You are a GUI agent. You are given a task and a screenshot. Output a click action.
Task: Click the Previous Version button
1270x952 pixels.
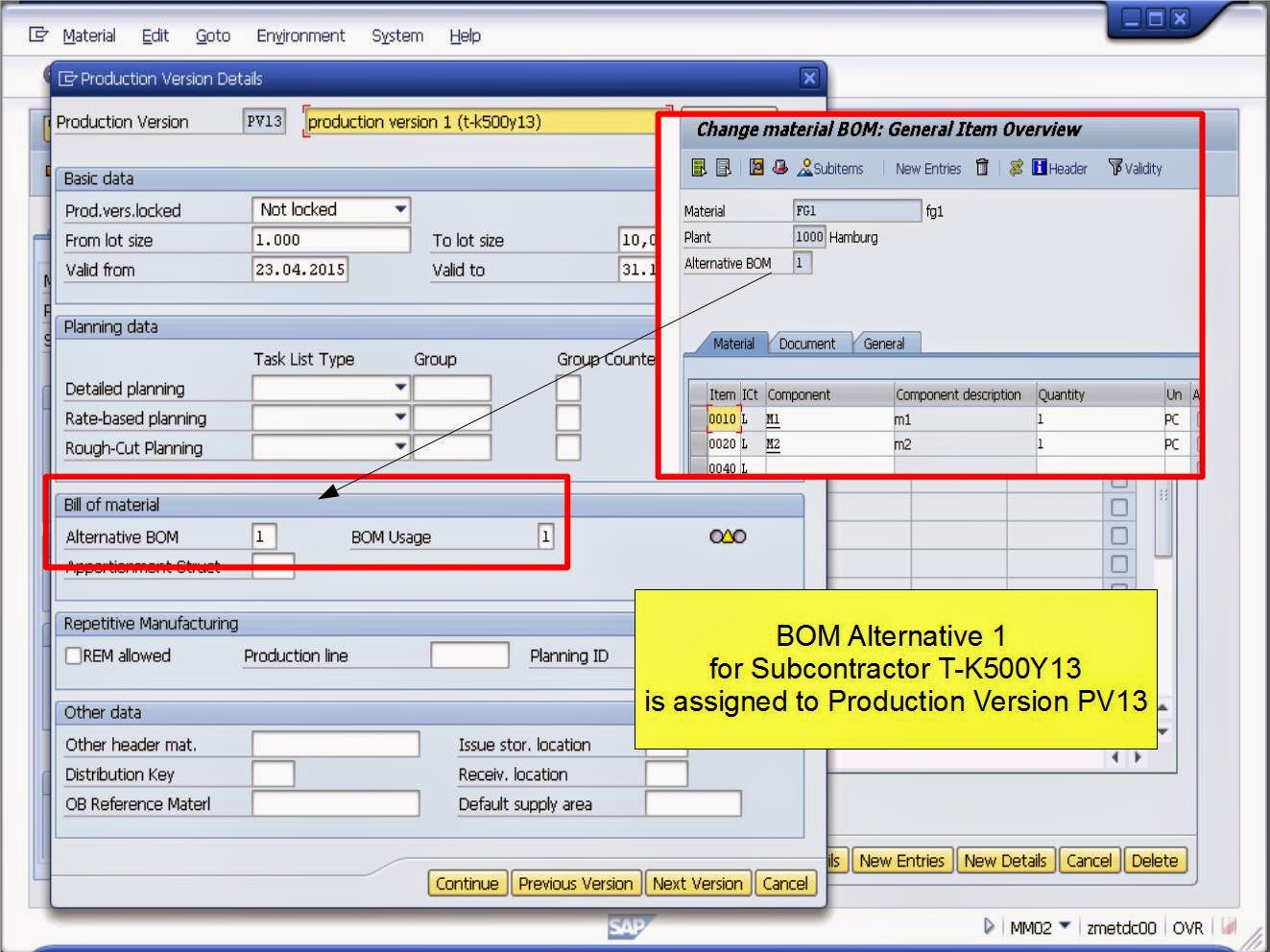[x=575, y=883]
